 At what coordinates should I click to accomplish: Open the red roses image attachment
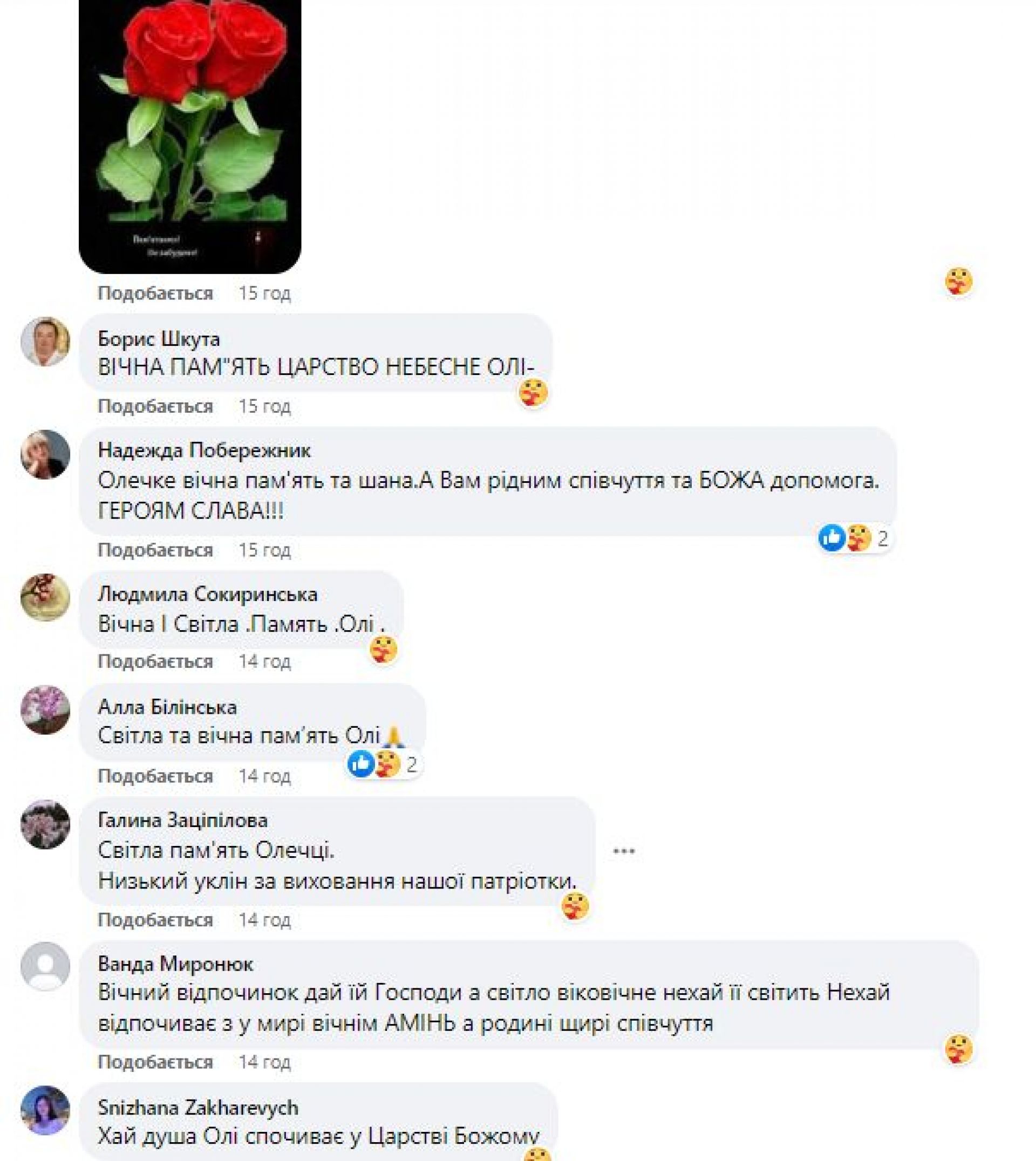(189, 135)
